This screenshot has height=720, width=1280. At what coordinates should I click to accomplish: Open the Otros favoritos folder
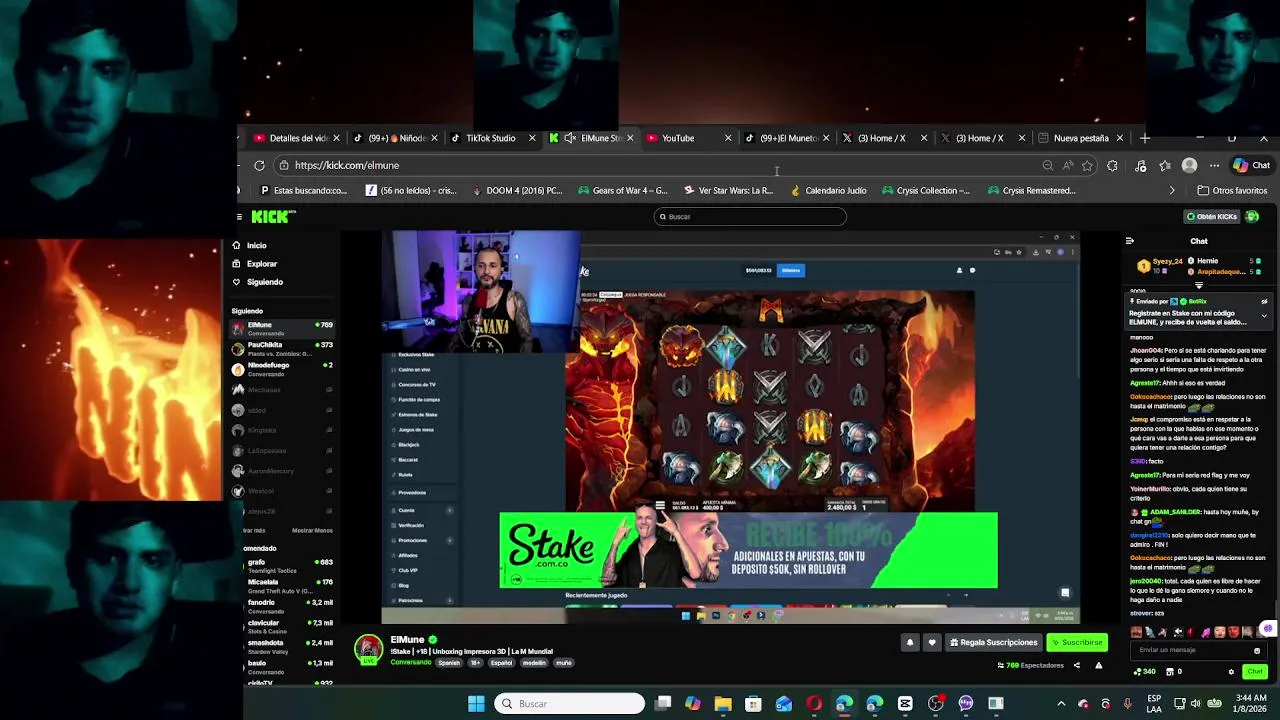[x=1232, y=190]
